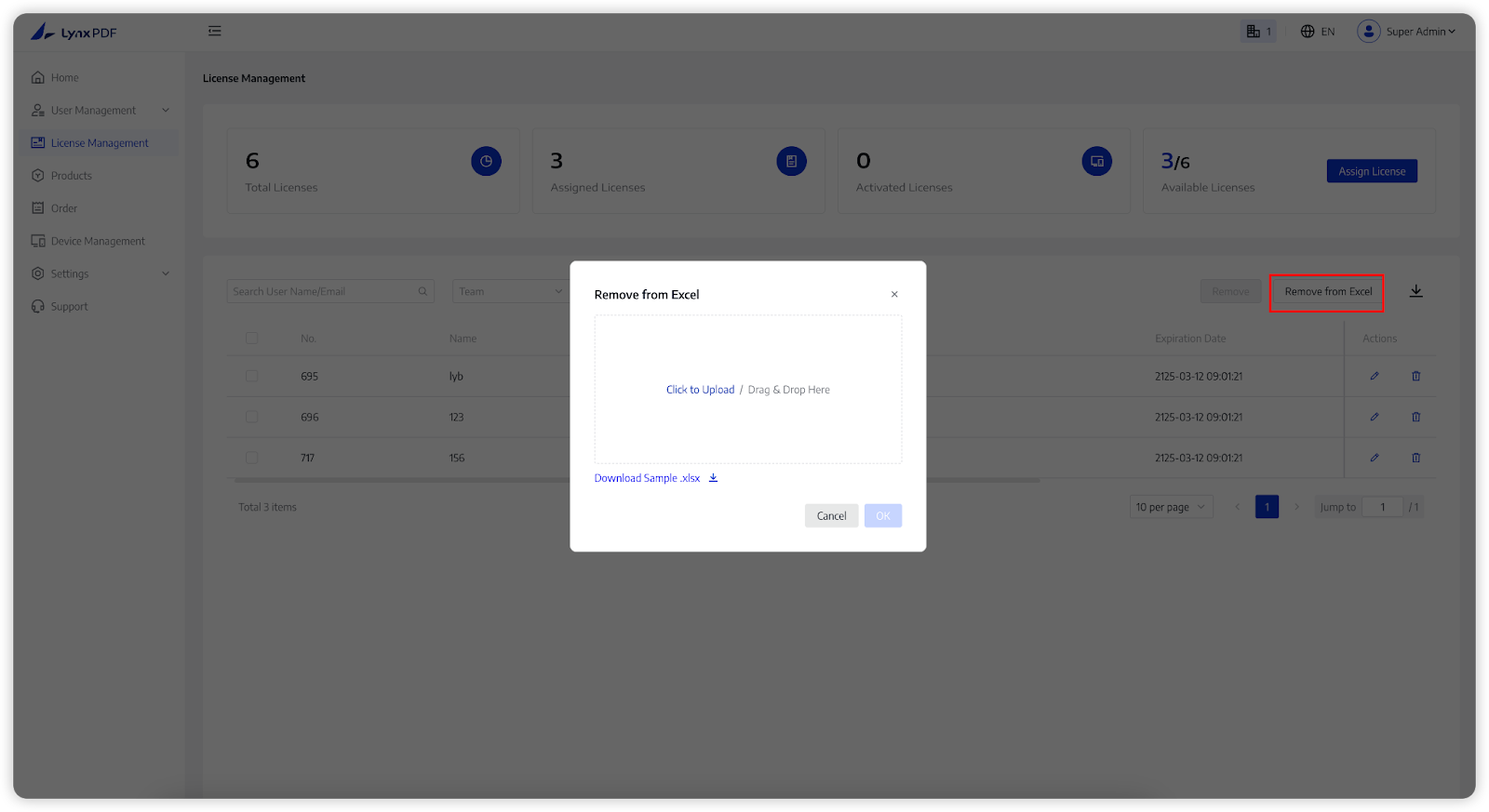Check the checkbox for row 695
Screen dimensions: 1489x812
click(x=252, y=376)
